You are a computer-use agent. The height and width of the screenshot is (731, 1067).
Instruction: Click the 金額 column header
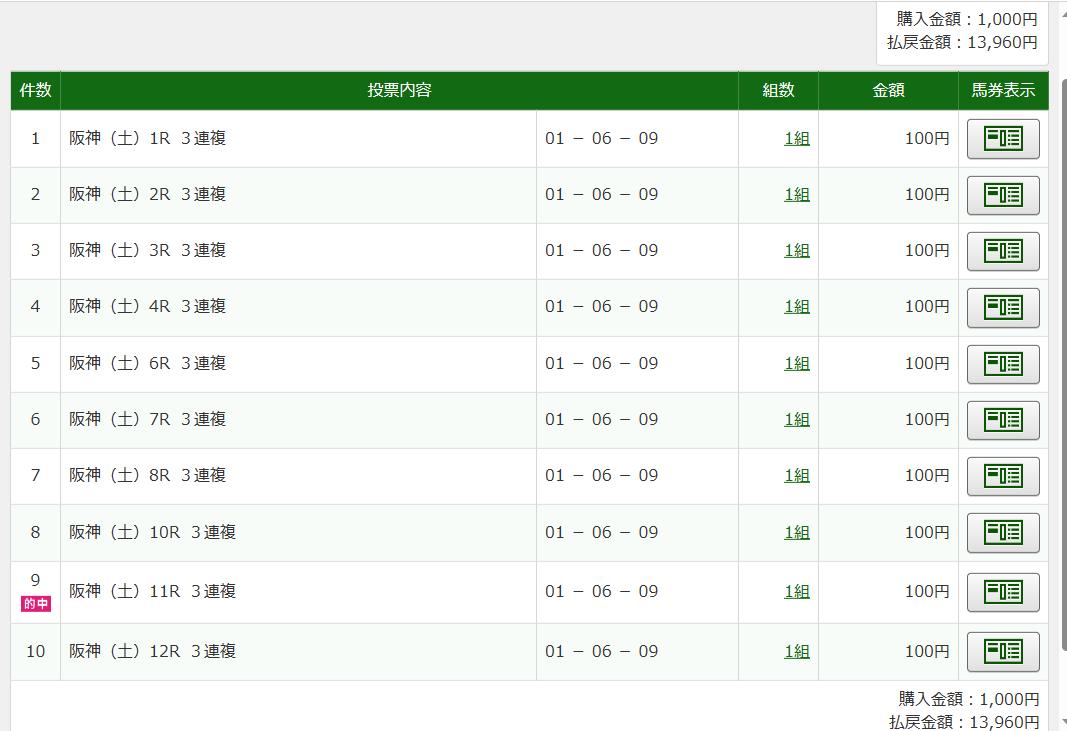pos(888,90)
